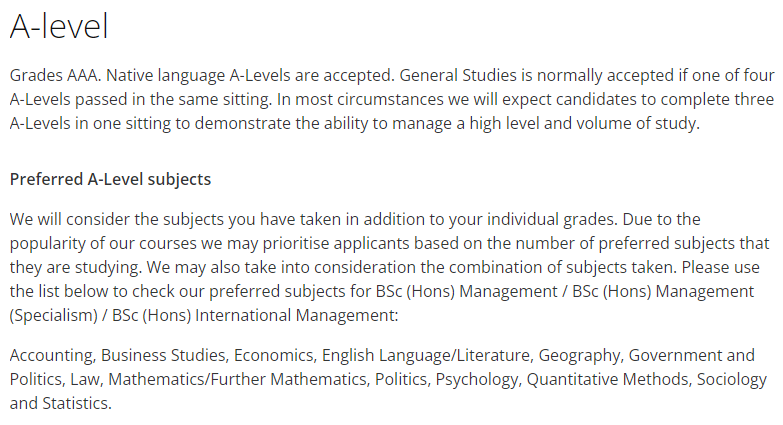Click the word "Statistics" in last line
The width and height of the screenshot is (783, 425).
click(x=76, y=404)
